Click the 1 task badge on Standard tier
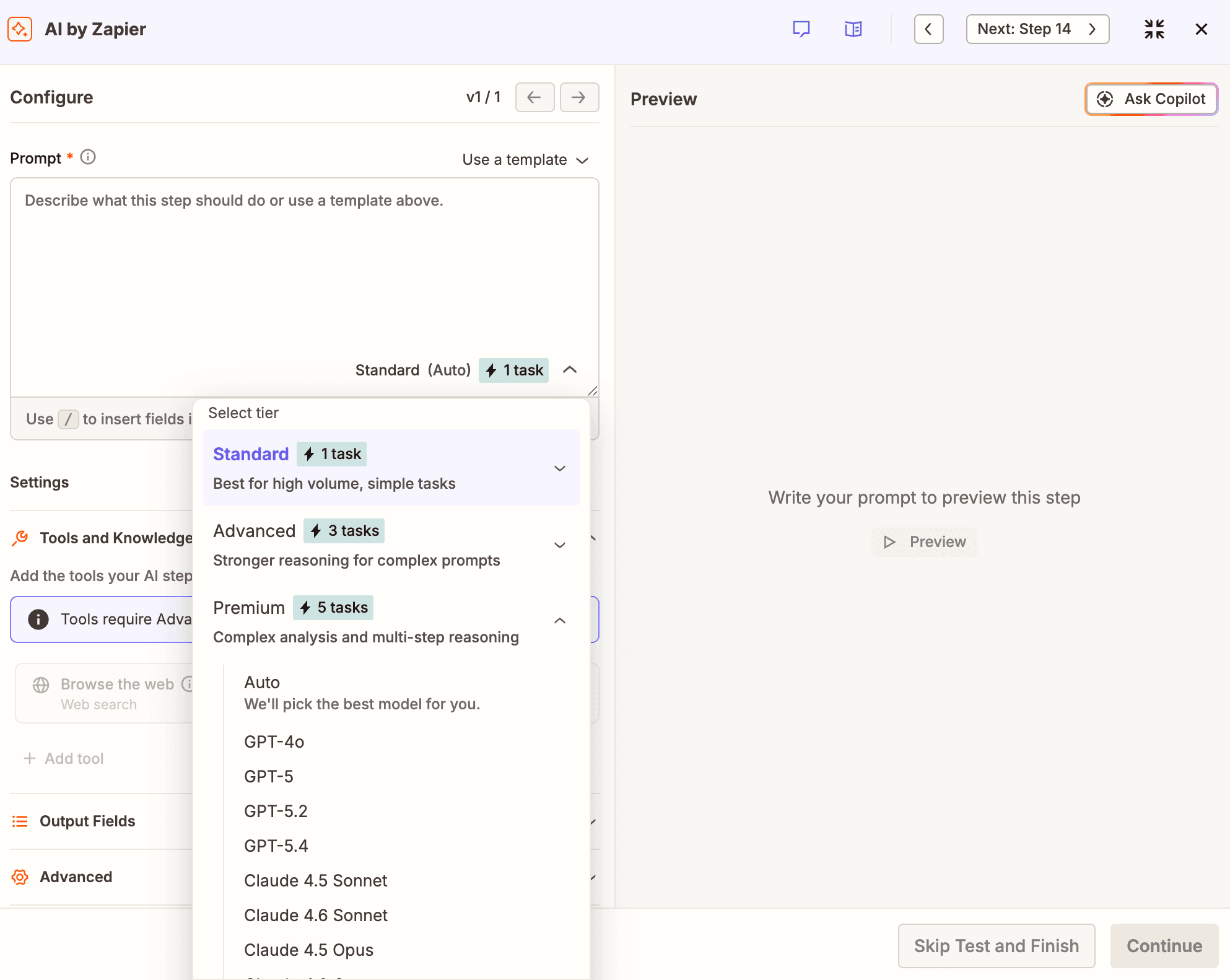This screenshot has height=980, width=1230. (331, 454)
